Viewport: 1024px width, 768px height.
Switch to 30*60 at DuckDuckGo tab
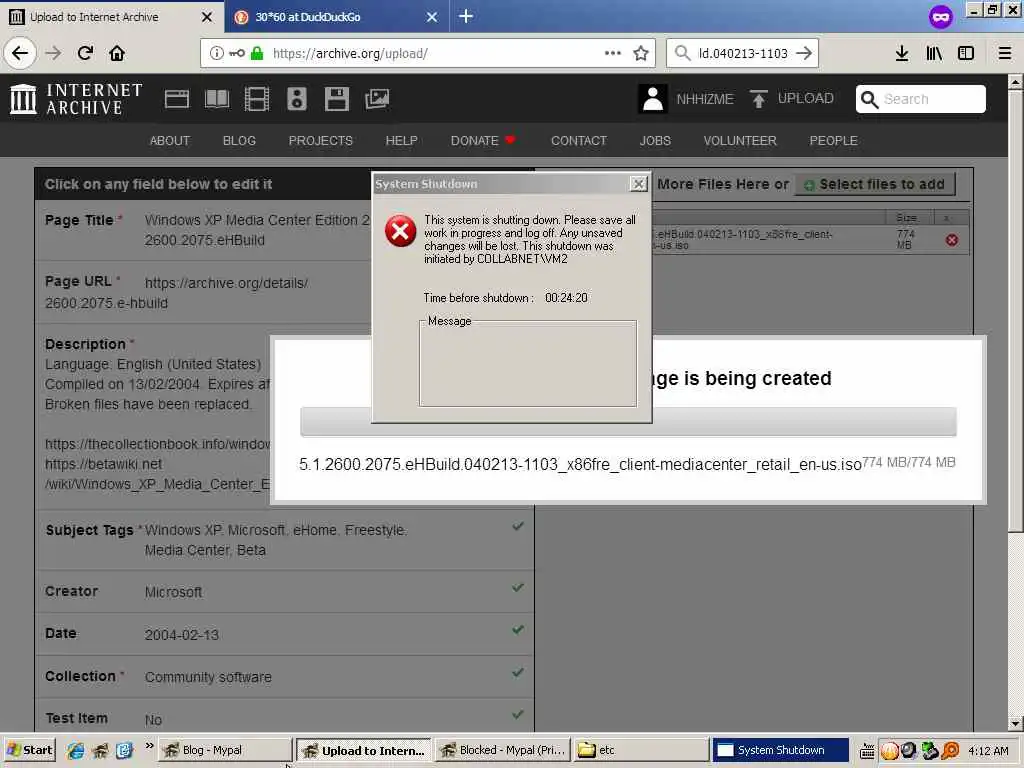(336, 17)
